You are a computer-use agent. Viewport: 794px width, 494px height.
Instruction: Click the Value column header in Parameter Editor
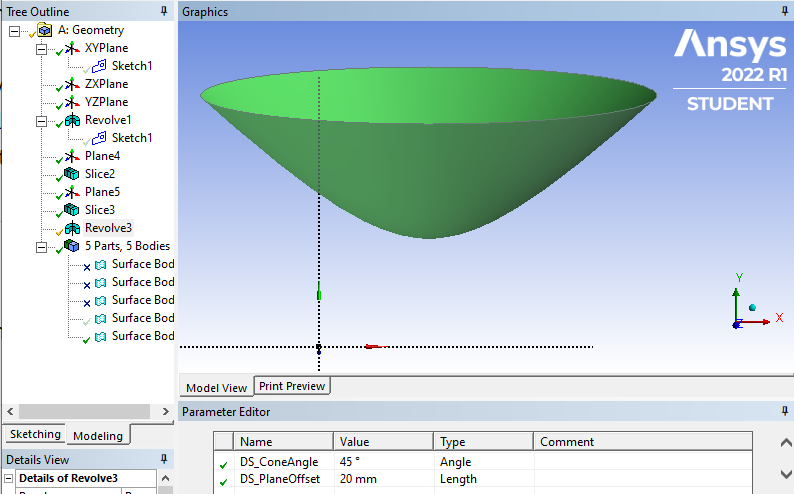tap(355, 442)
